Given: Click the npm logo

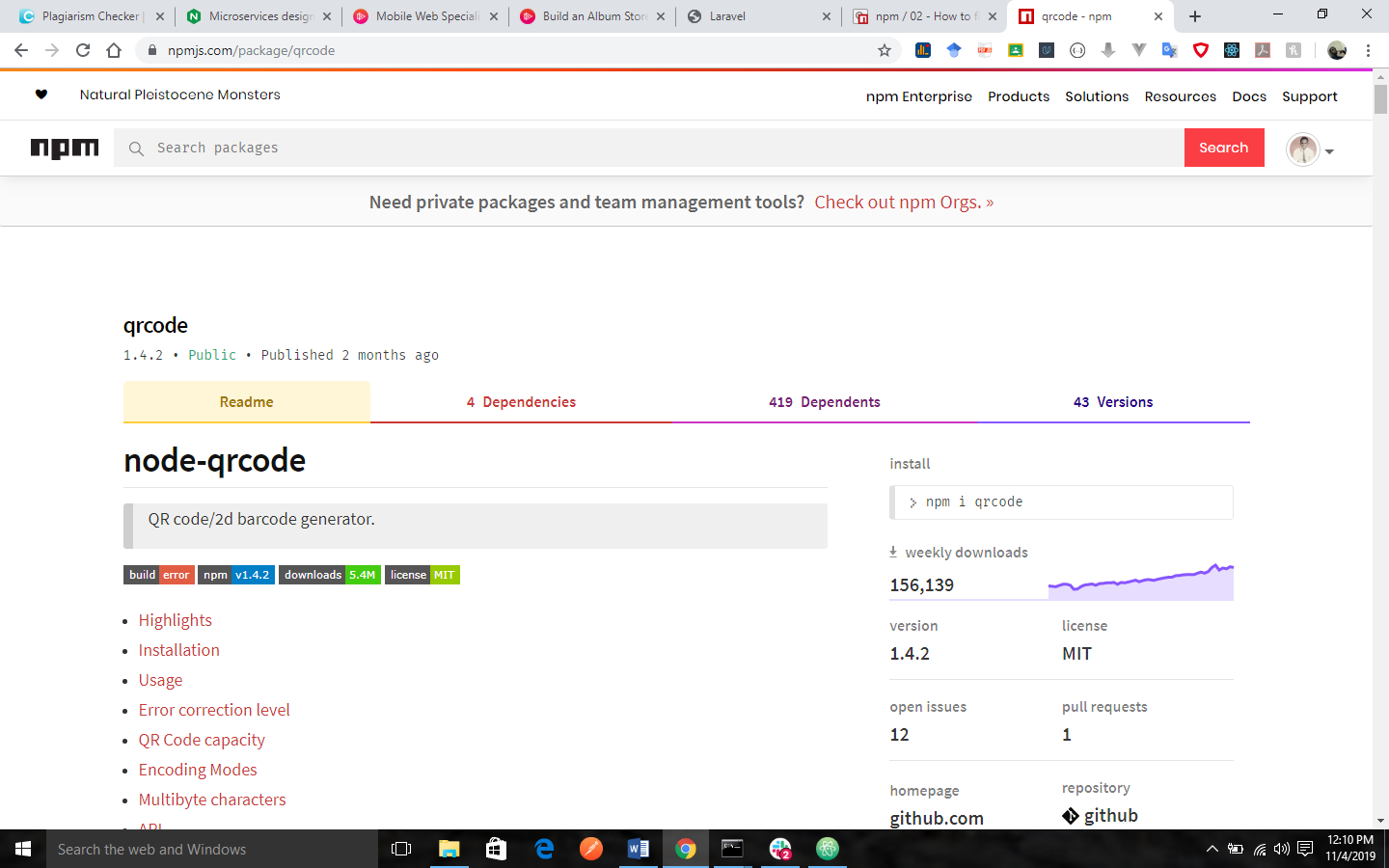Looking at the screenshot, I should tap(65, 148).
